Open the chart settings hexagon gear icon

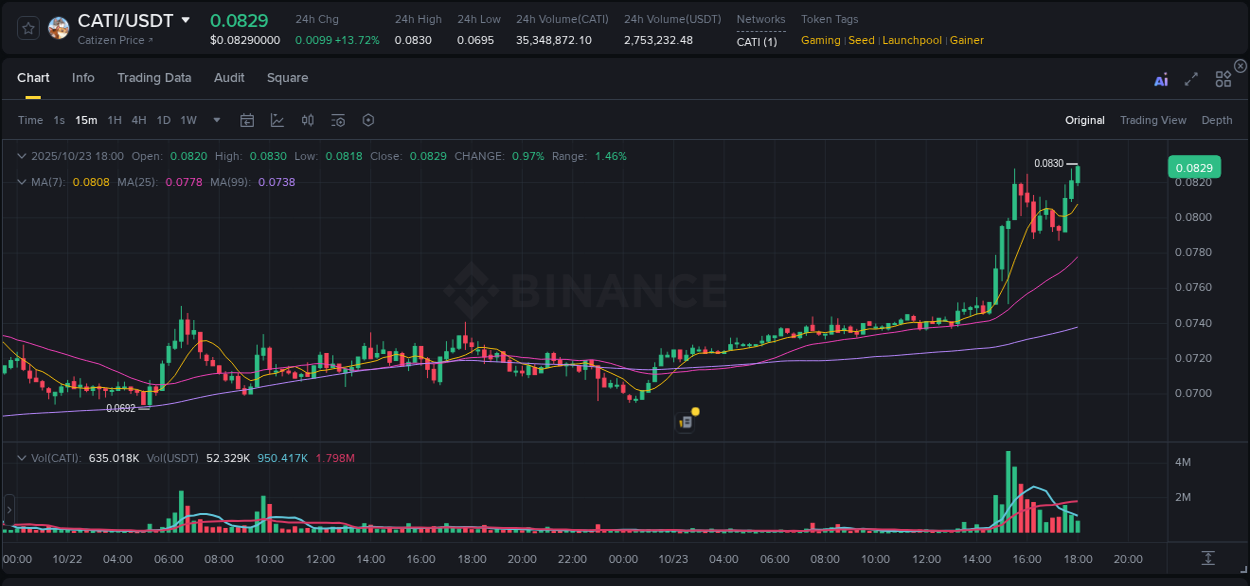coord(368,120)
